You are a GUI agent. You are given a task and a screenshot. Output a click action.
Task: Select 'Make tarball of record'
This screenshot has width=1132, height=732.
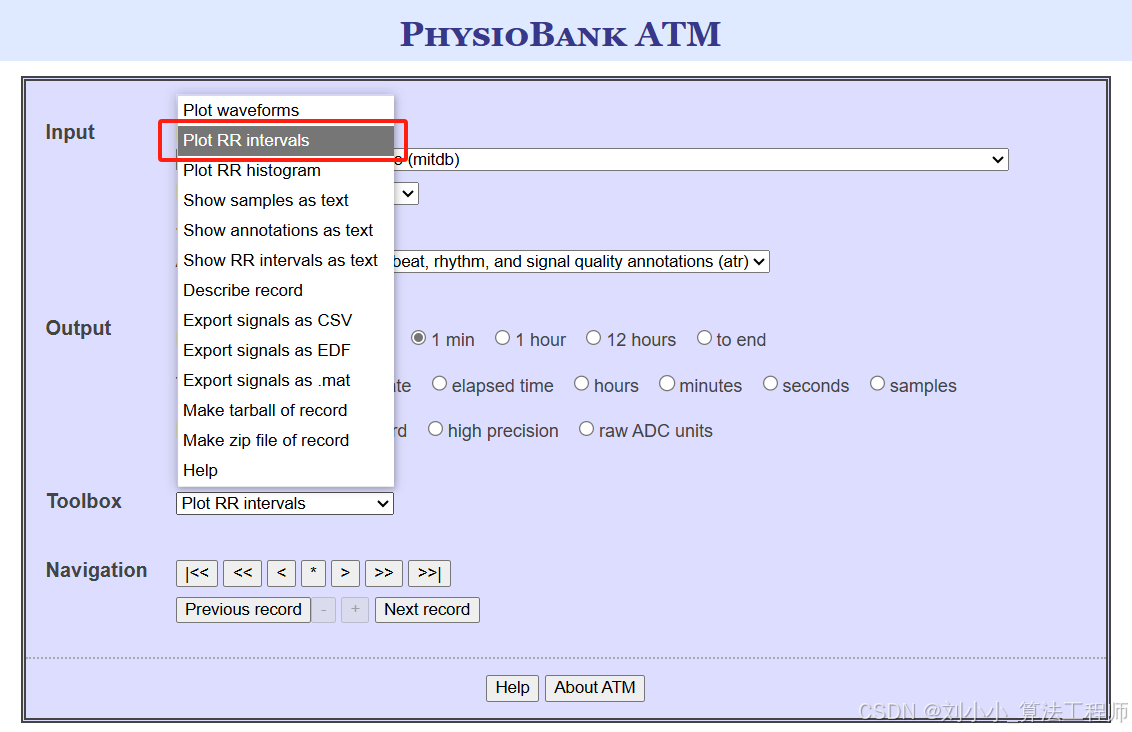point(285,410)
